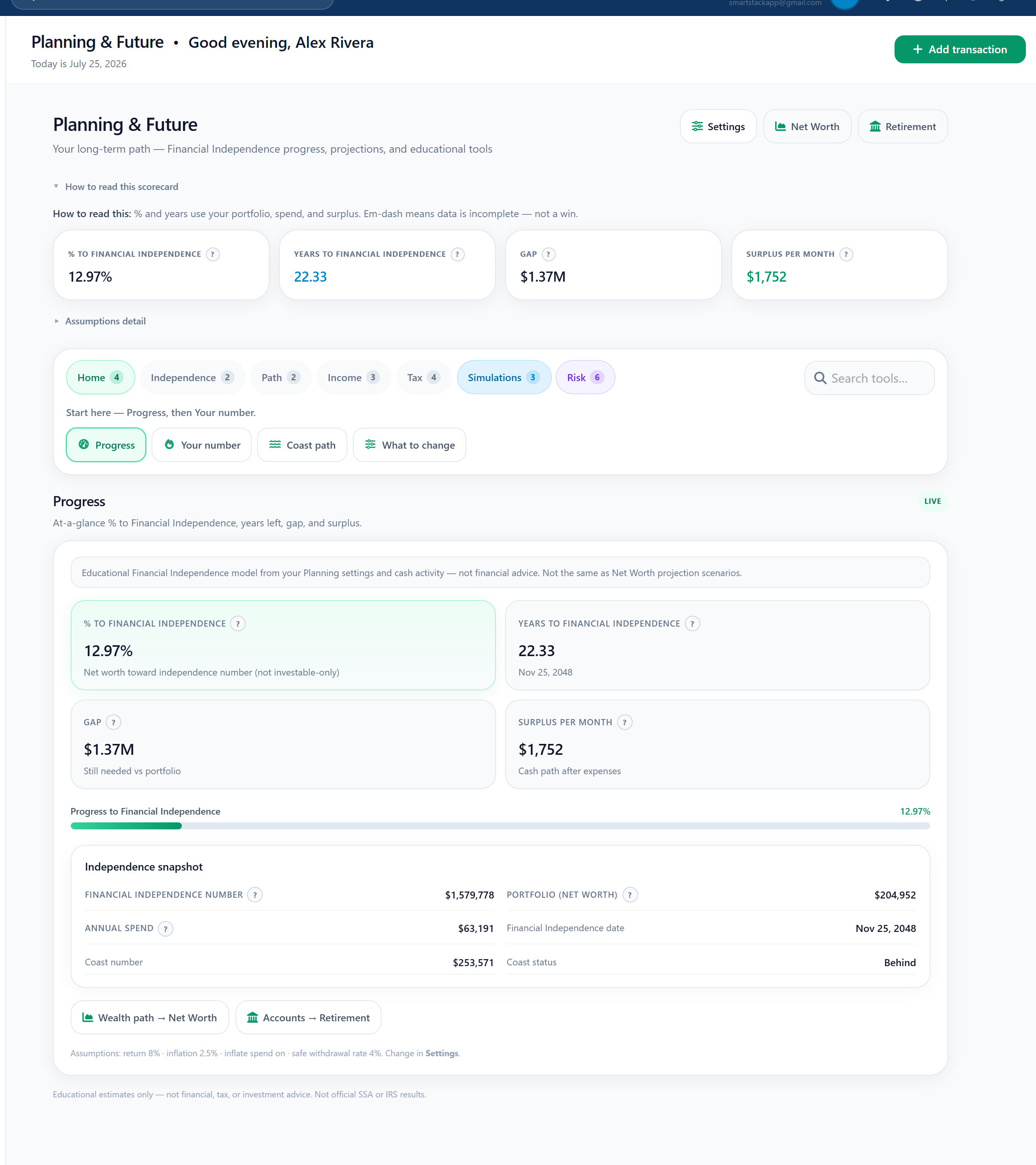1036x1165 pixels.
Task: Open the Path tab
Action: coord(281,377)
